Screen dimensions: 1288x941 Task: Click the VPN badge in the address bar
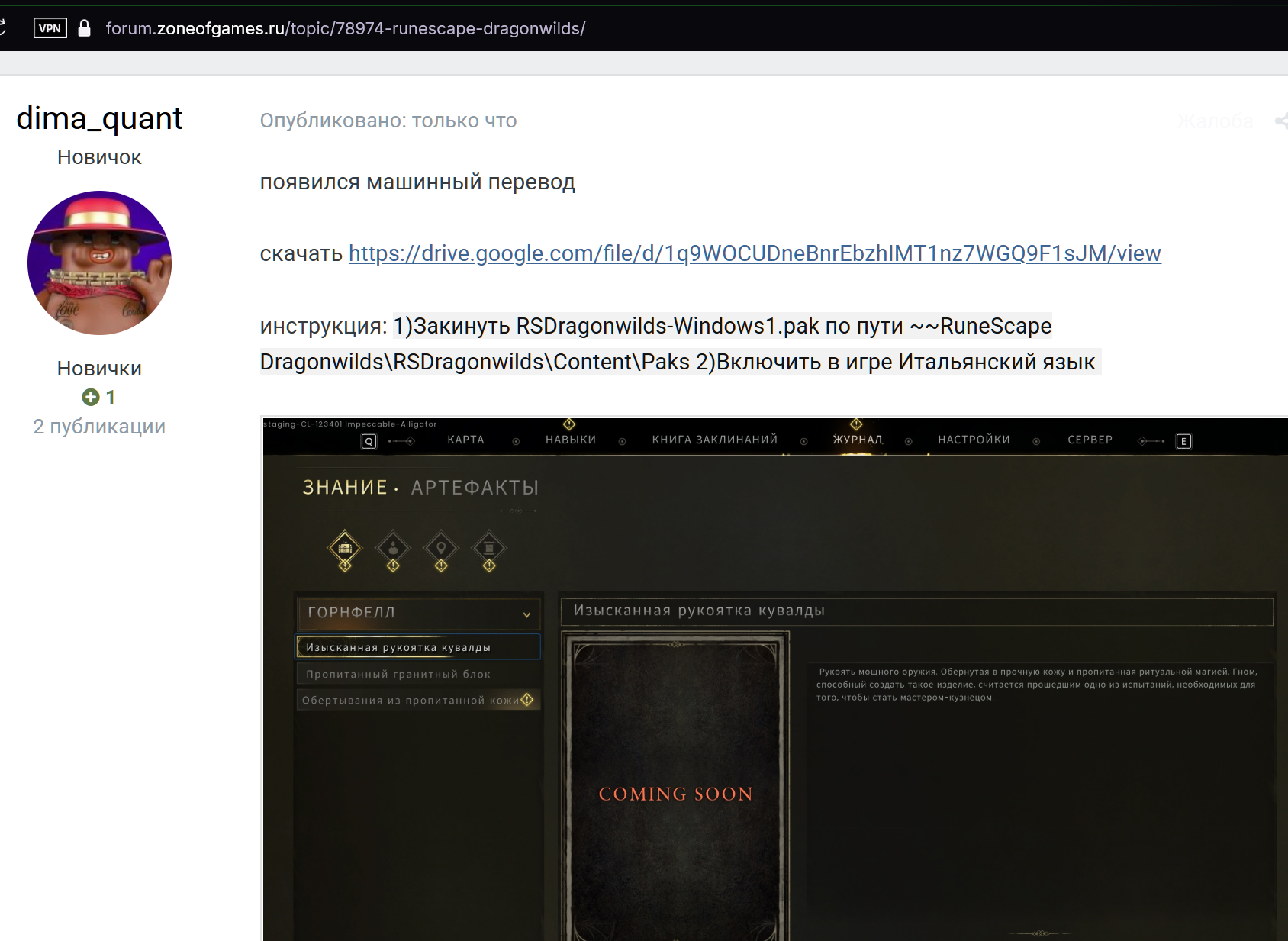coord(50,28)
